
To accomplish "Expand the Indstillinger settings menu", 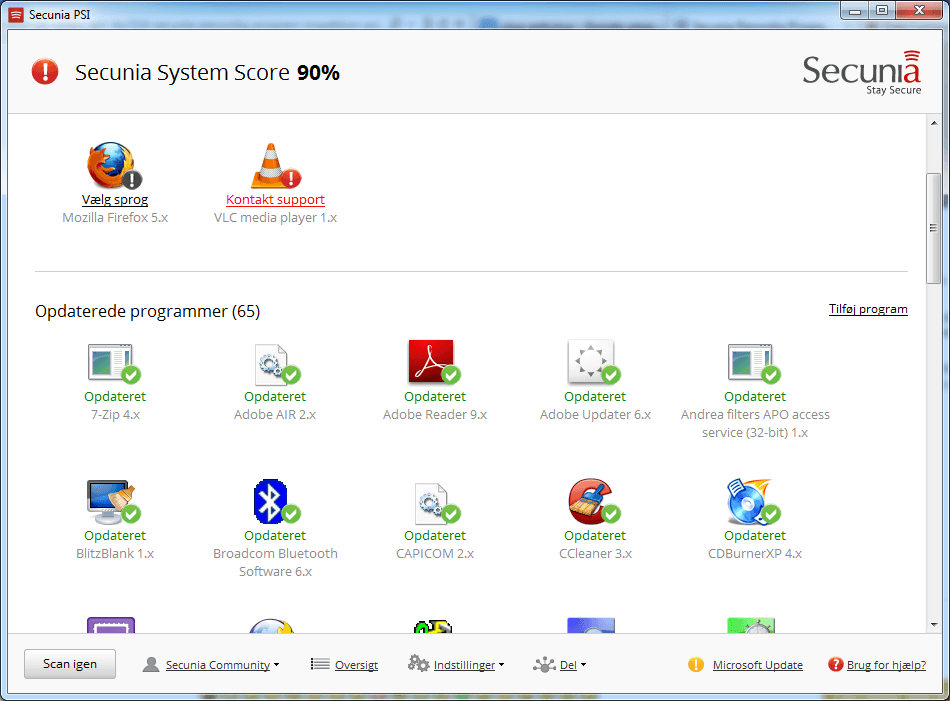I will (x=464, y=665).
